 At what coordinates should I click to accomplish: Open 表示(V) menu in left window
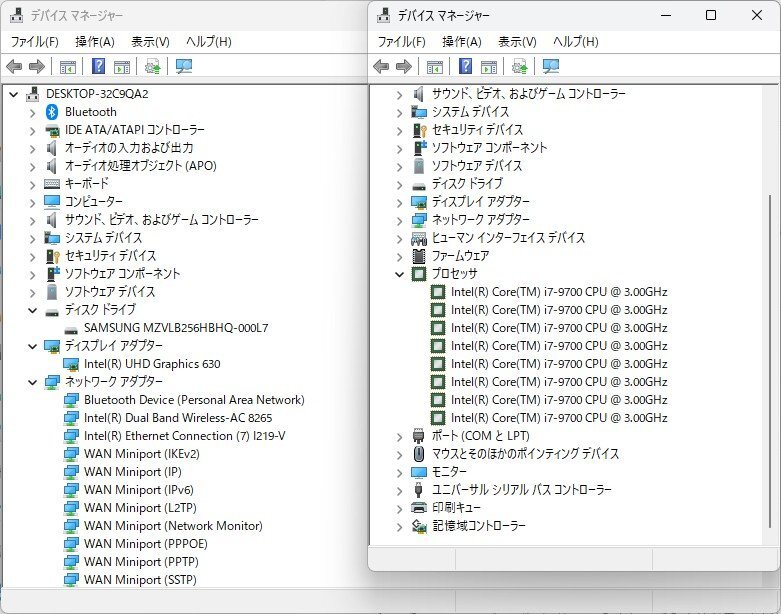tap(150, 42)
